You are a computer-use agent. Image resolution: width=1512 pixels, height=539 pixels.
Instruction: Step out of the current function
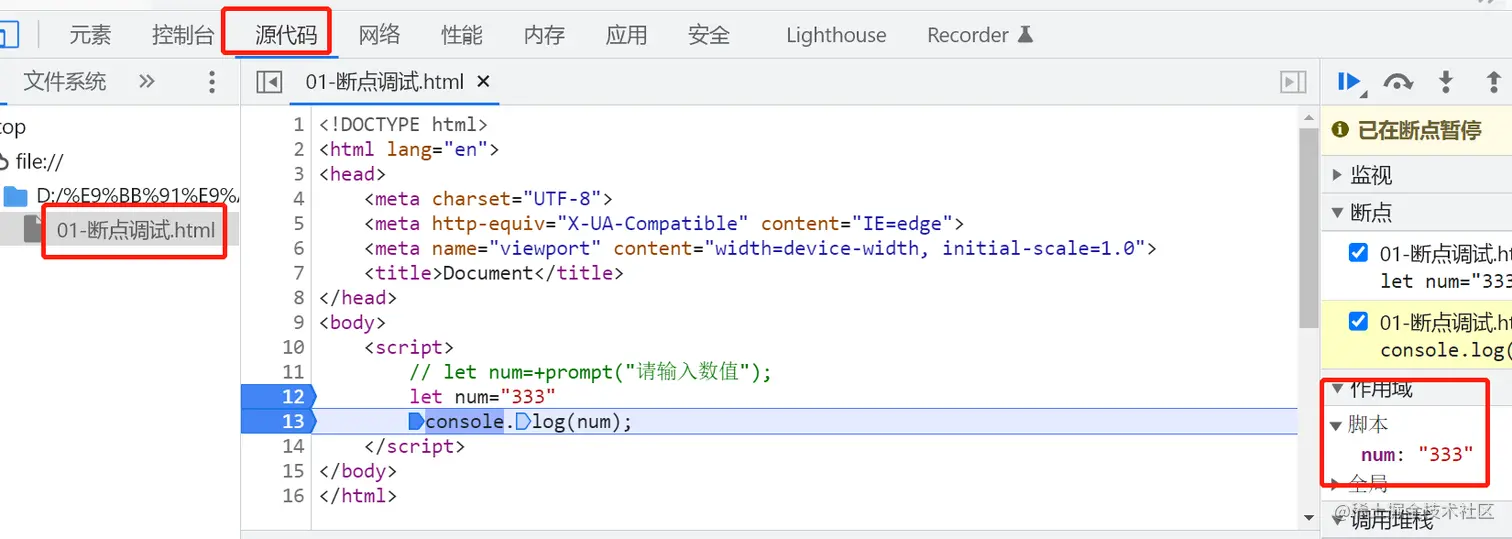click(x=1494, y=82)
